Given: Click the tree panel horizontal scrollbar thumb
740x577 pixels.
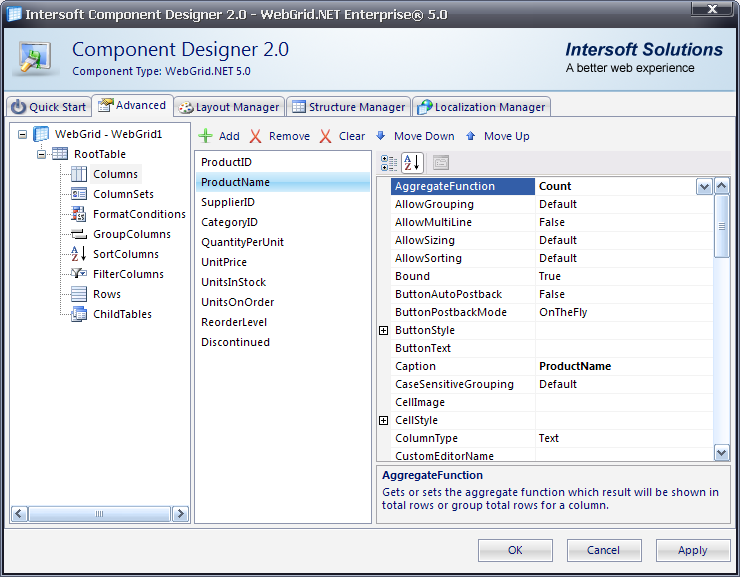Looking at the screenshot, I should point(99,514).
